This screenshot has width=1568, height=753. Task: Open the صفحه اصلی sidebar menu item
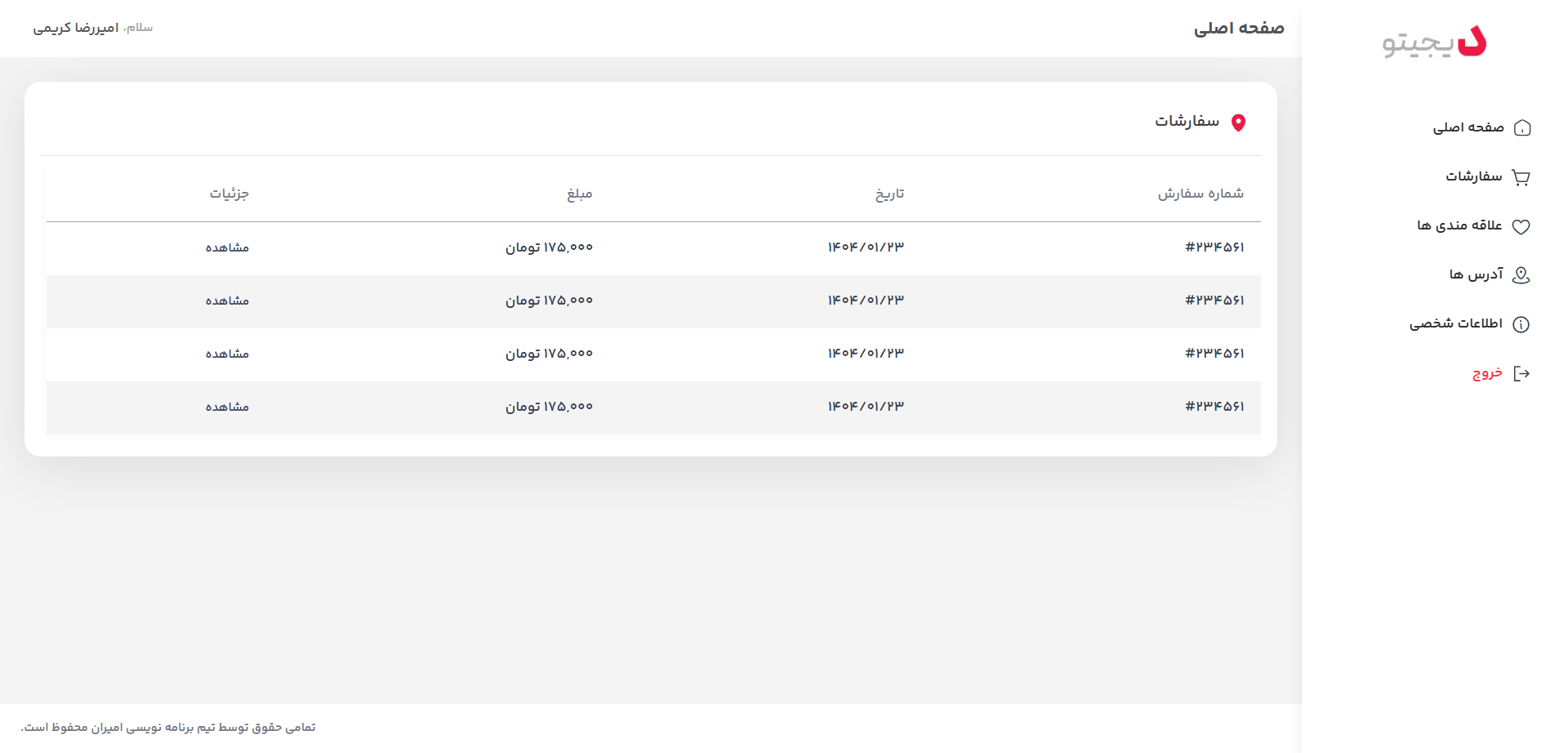click(1468, 127)
